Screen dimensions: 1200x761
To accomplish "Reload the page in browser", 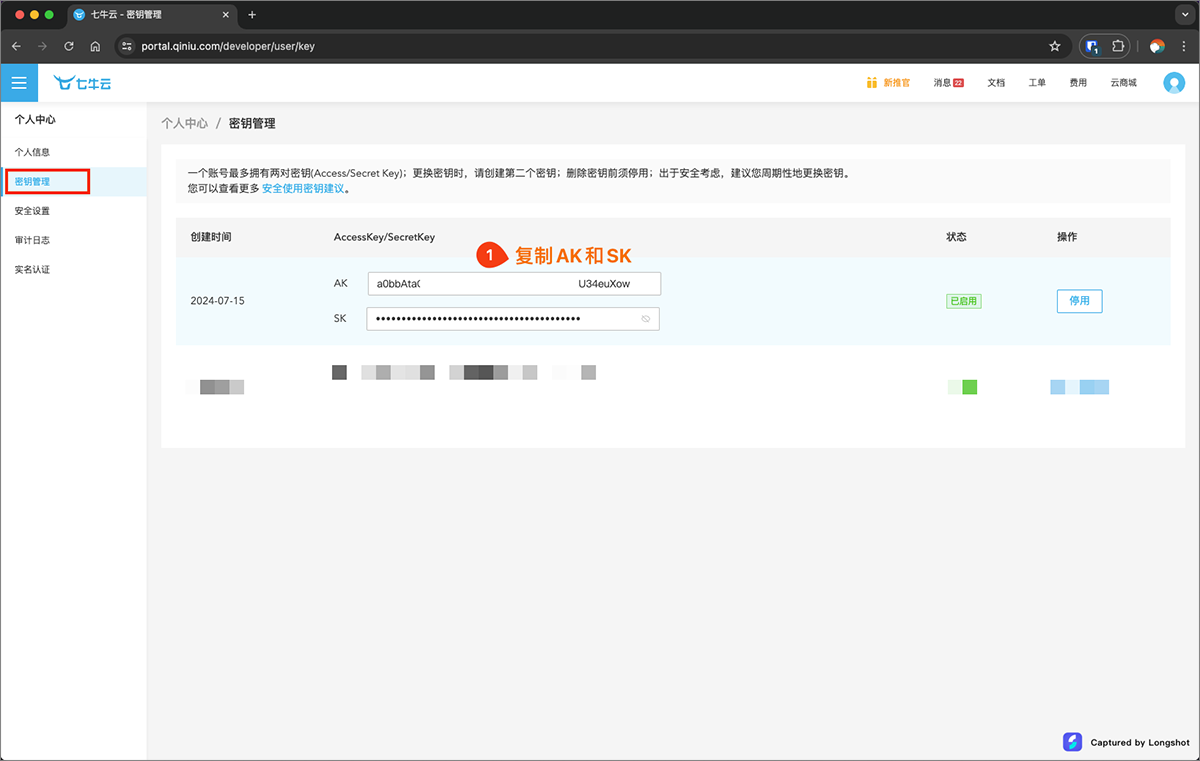I will pos(69,46).
